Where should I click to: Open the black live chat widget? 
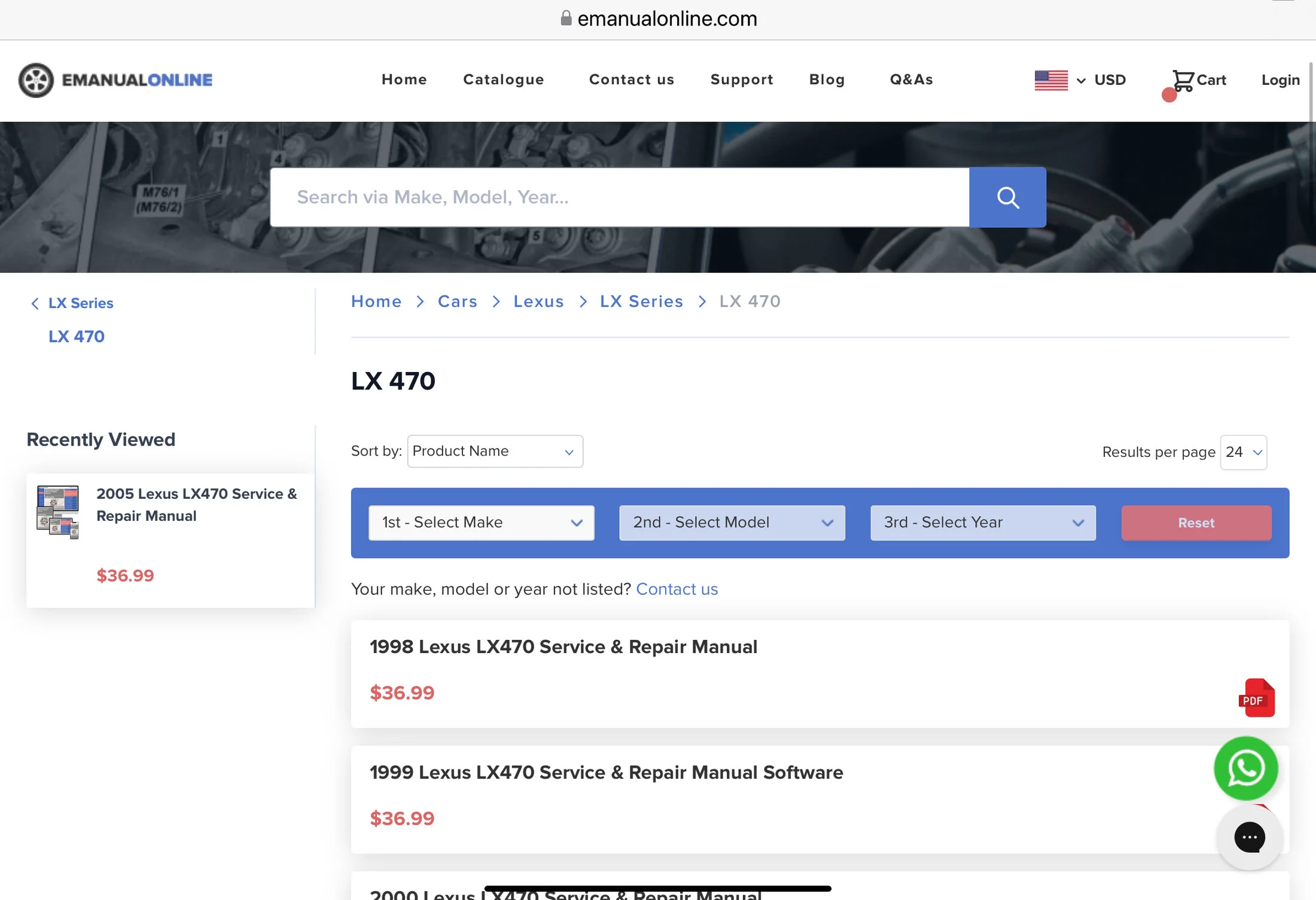1250,837
